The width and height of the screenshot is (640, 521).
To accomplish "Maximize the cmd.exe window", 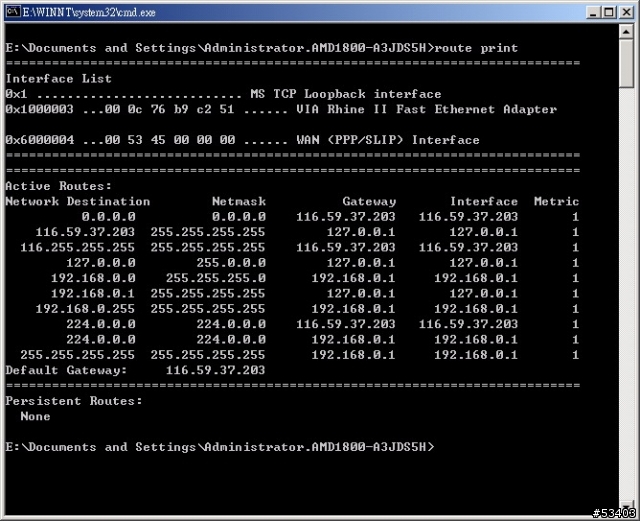I will pyautogui.click(x=609, y=12).
